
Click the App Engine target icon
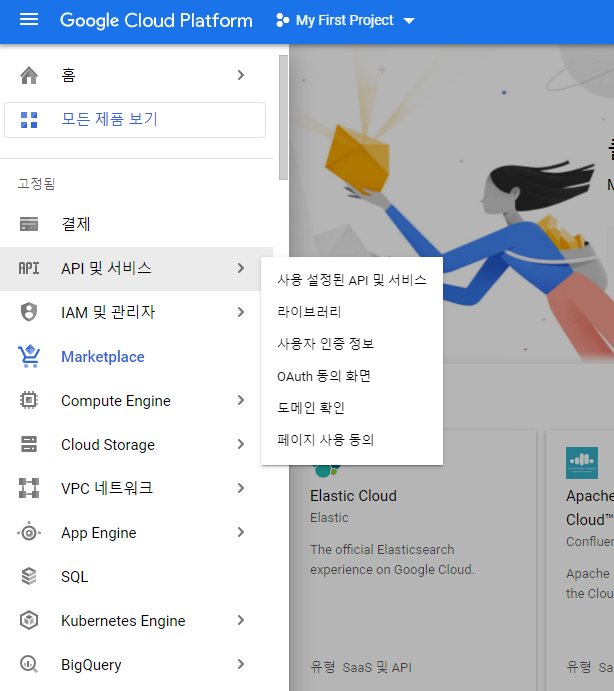pos(29,533)
